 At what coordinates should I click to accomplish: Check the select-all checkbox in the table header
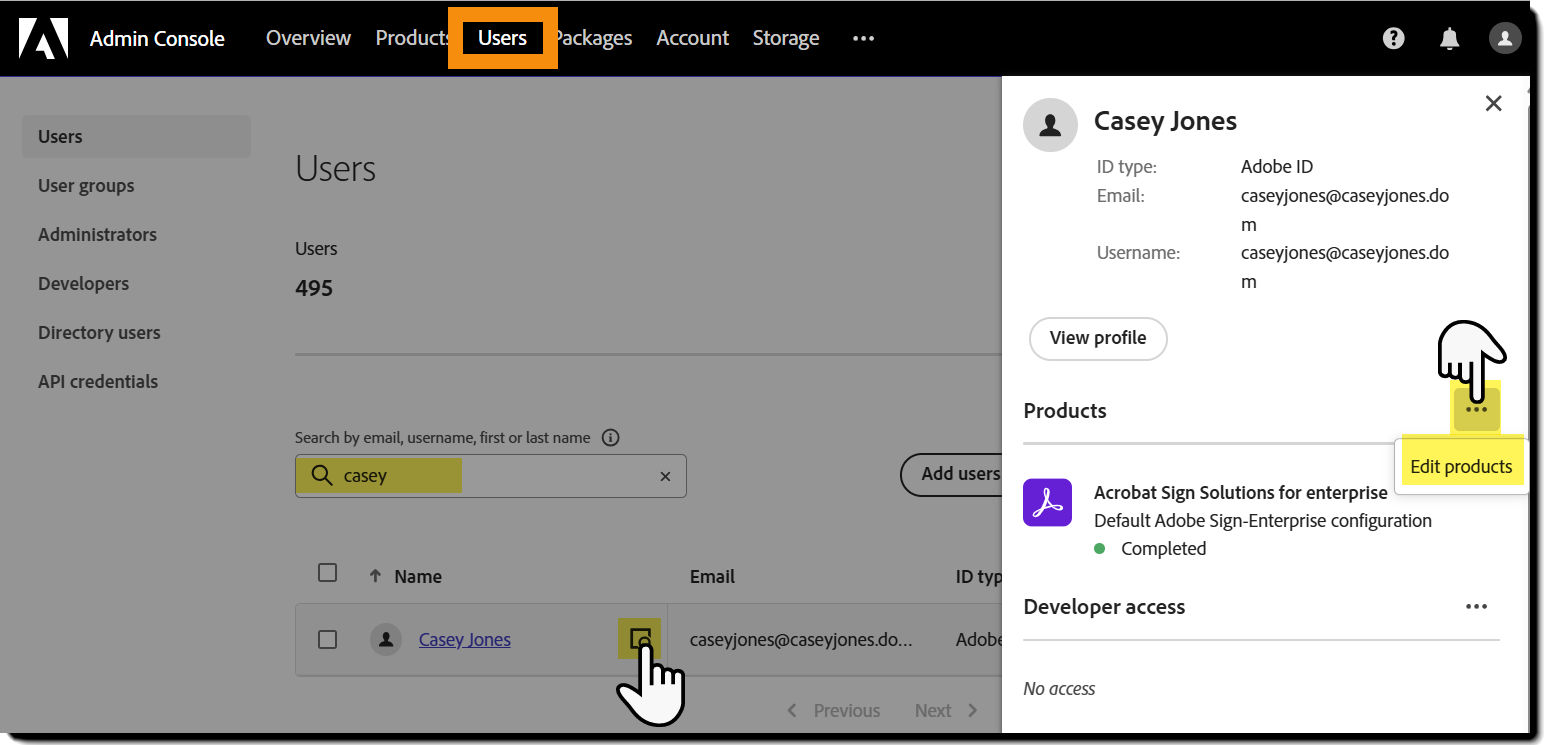coord(327,572)
